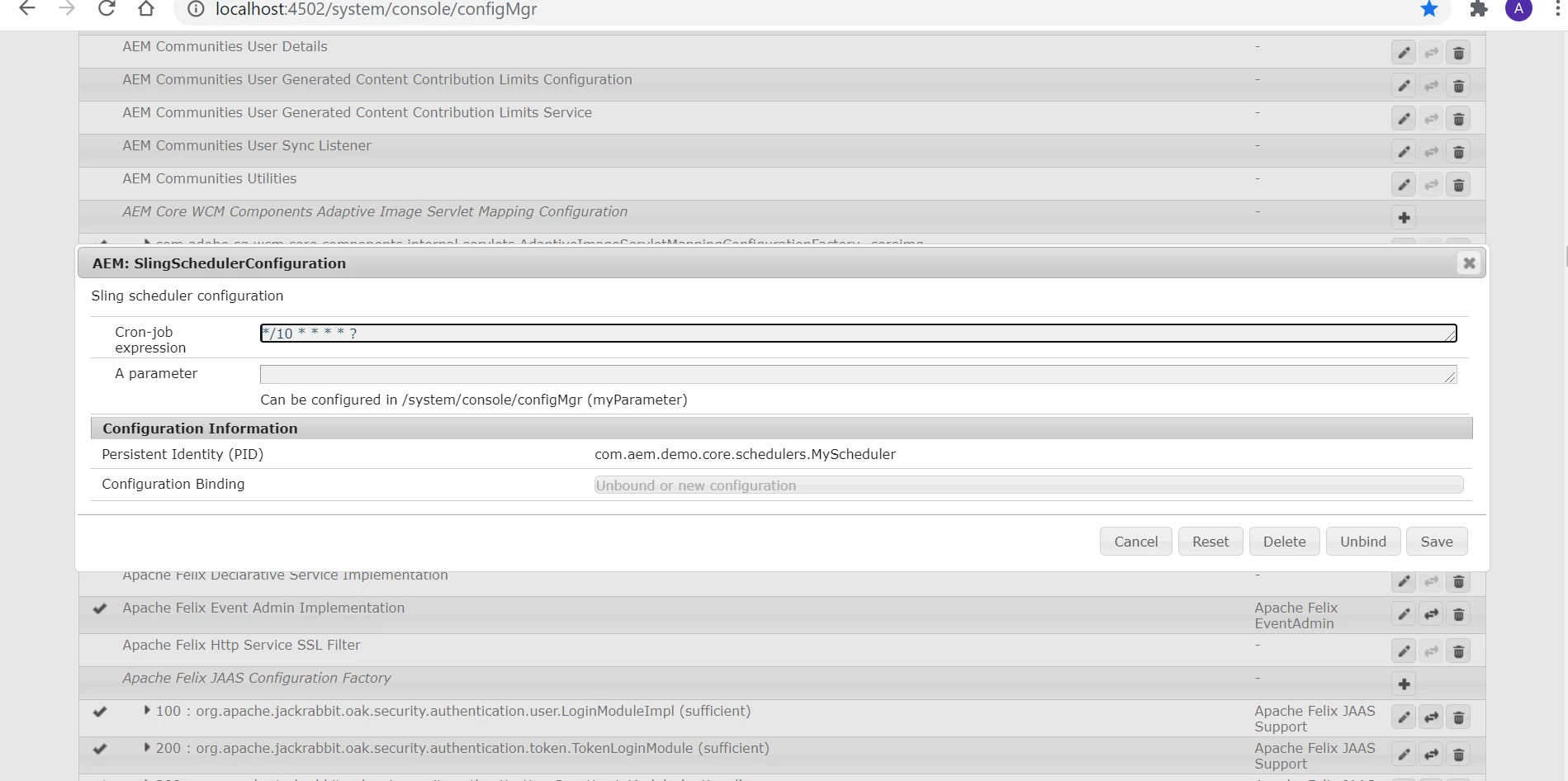Add new Adaptive Image Servlet Mapping configuration

tap(1404, 218)
